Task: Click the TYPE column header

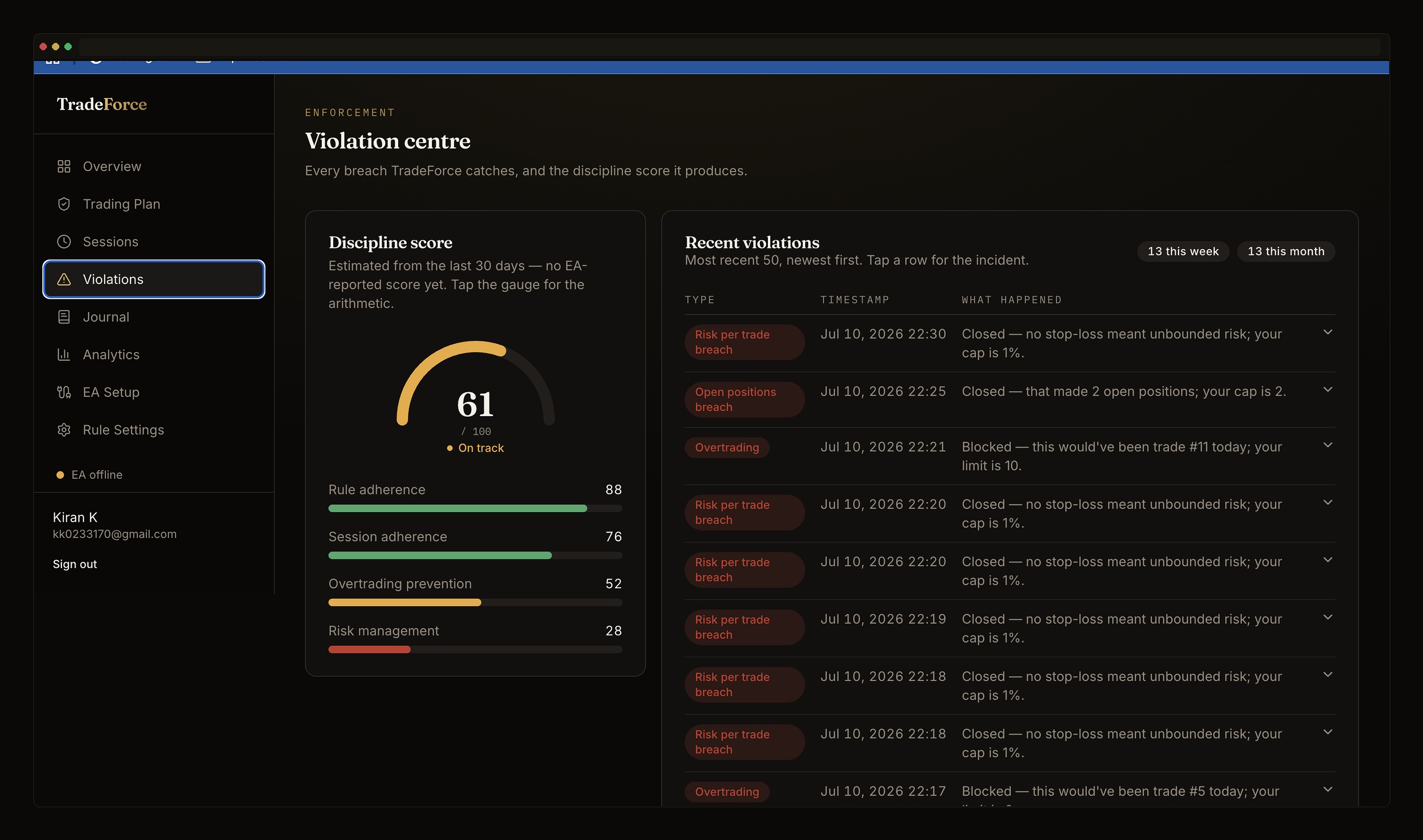Action: [700, 299]
